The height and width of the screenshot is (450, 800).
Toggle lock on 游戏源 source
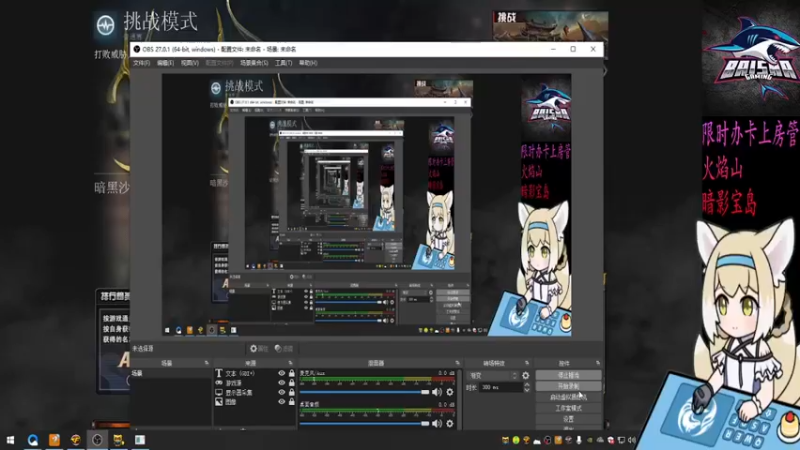[292, 382]
